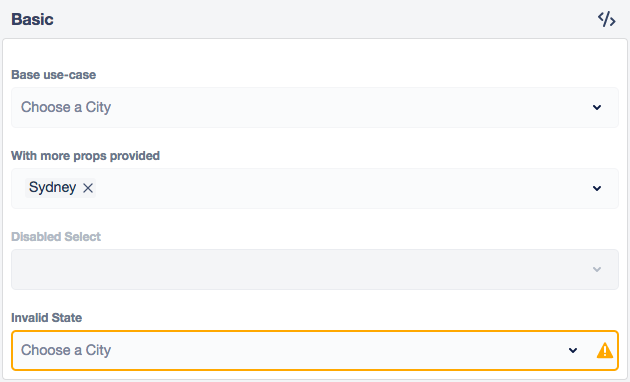Viewport: 630px width, 382px height.
Task: Click the Basic section heading
Action: (32, 19)
